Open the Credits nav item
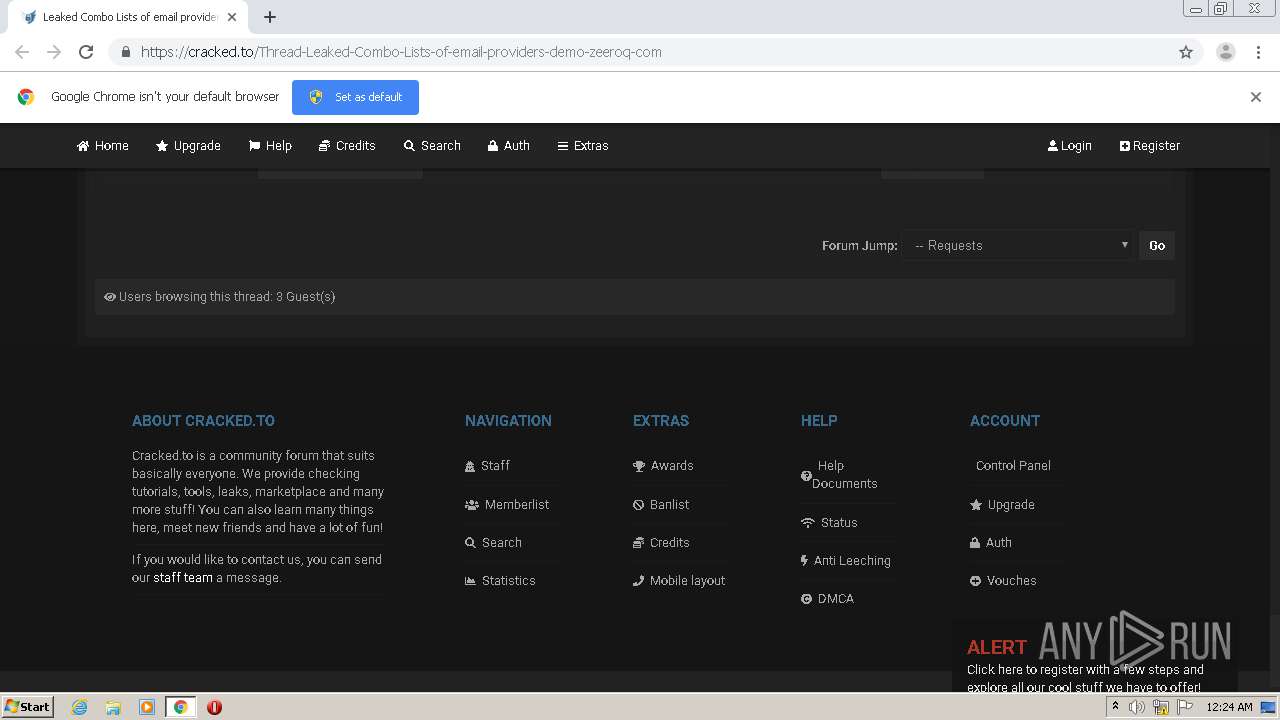This screenshot has height=720, width=1280. [347, 145]
